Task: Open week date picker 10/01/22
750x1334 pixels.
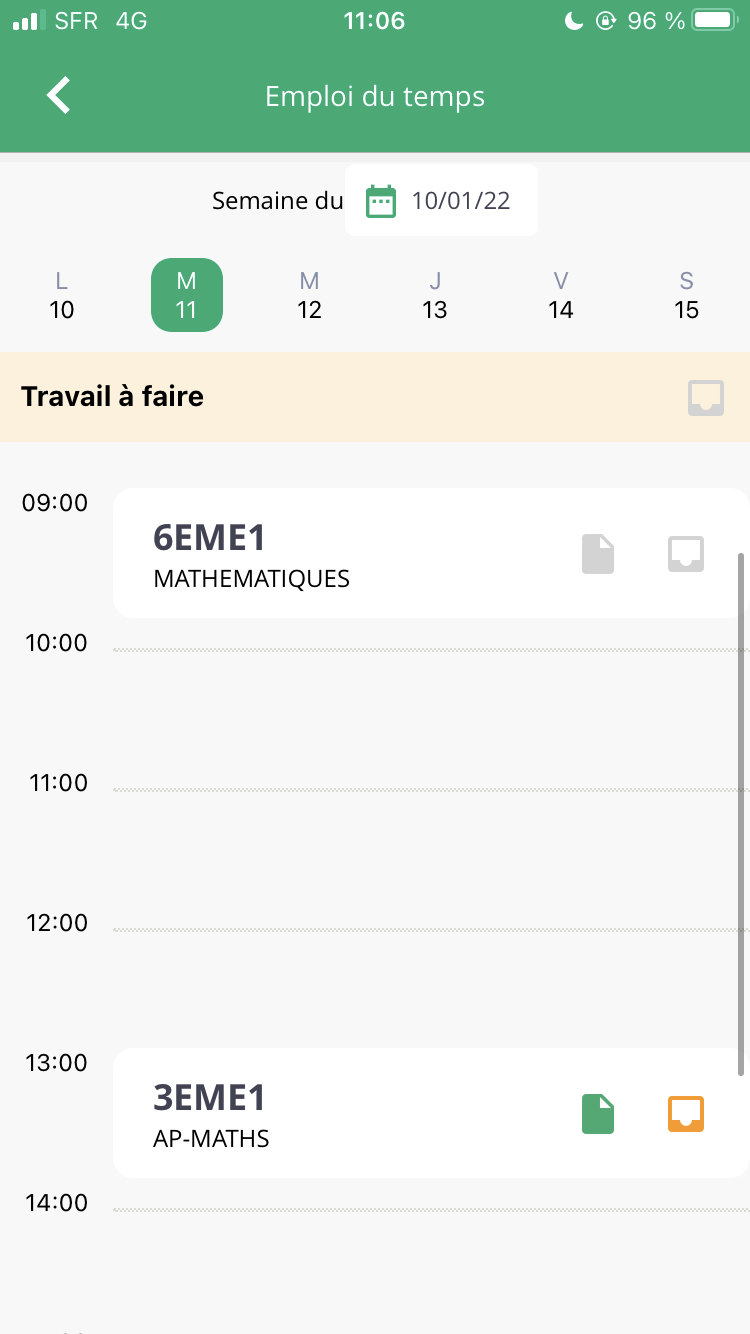Action: coord(460,201)
